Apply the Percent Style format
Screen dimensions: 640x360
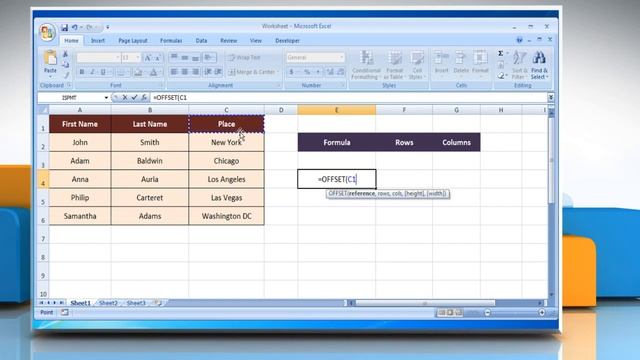[x=307, y=72]
